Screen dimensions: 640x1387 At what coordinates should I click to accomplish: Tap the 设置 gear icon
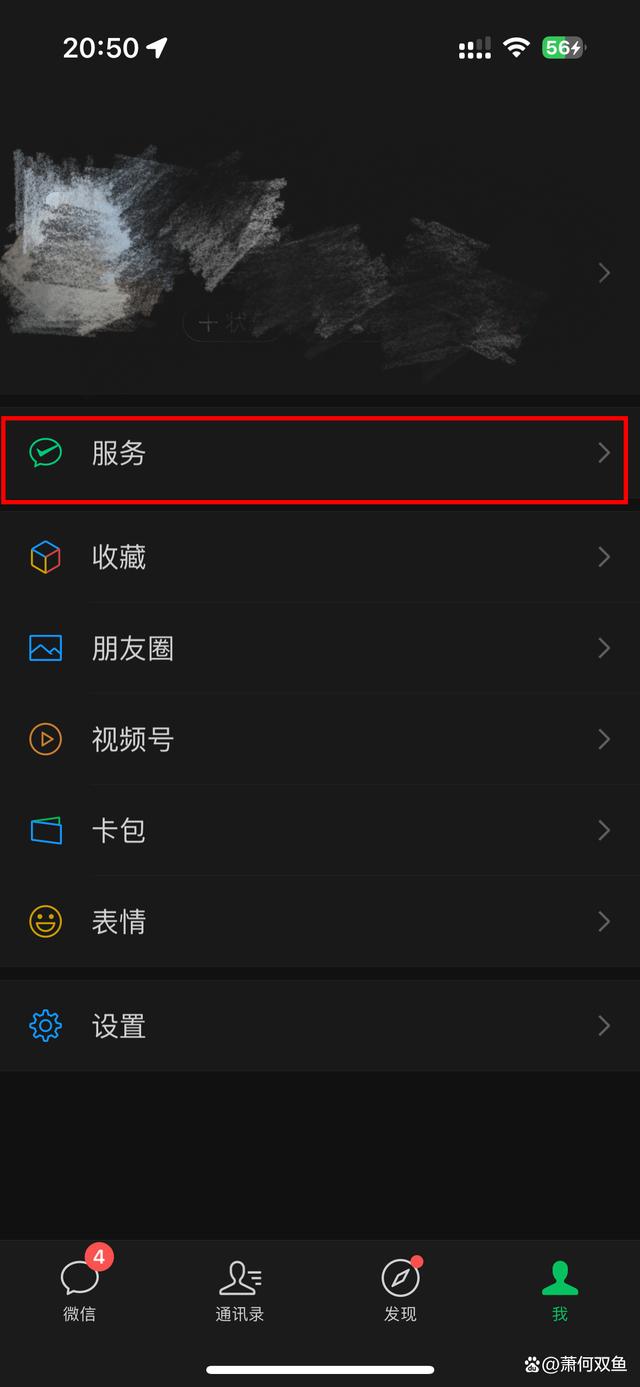[x=45, y=1026]
